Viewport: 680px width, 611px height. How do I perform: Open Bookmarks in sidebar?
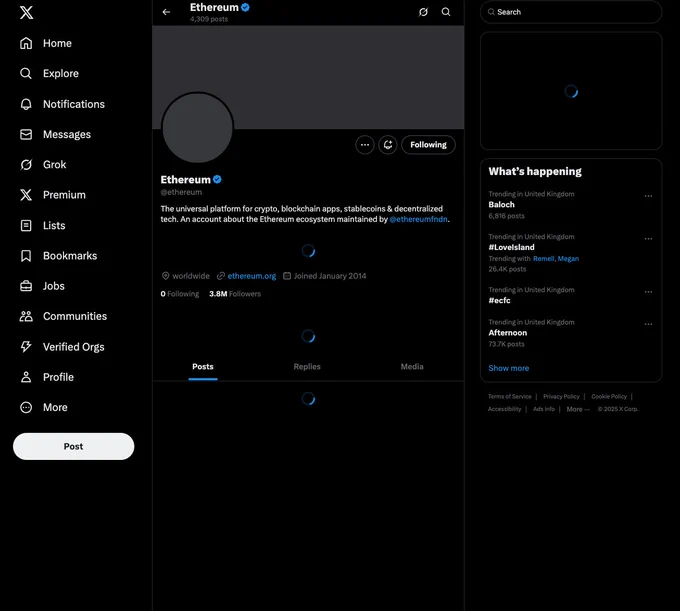click(x=58, y=256)
